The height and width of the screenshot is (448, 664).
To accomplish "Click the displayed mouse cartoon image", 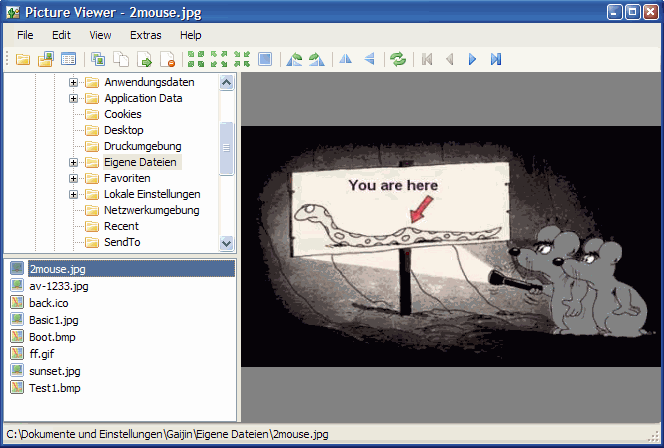I will [451, 246].
